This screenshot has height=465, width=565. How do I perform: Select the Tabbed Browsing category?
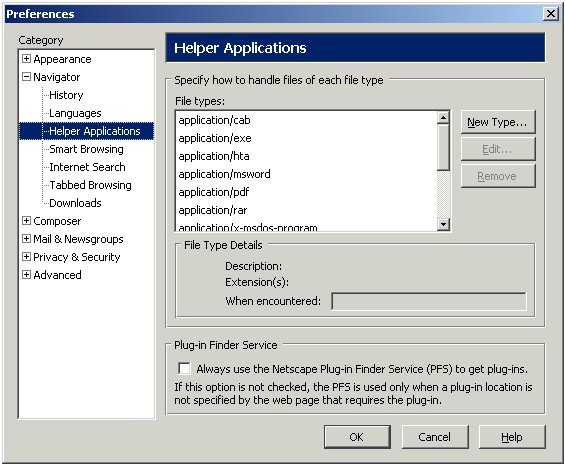tap(90, 185)
